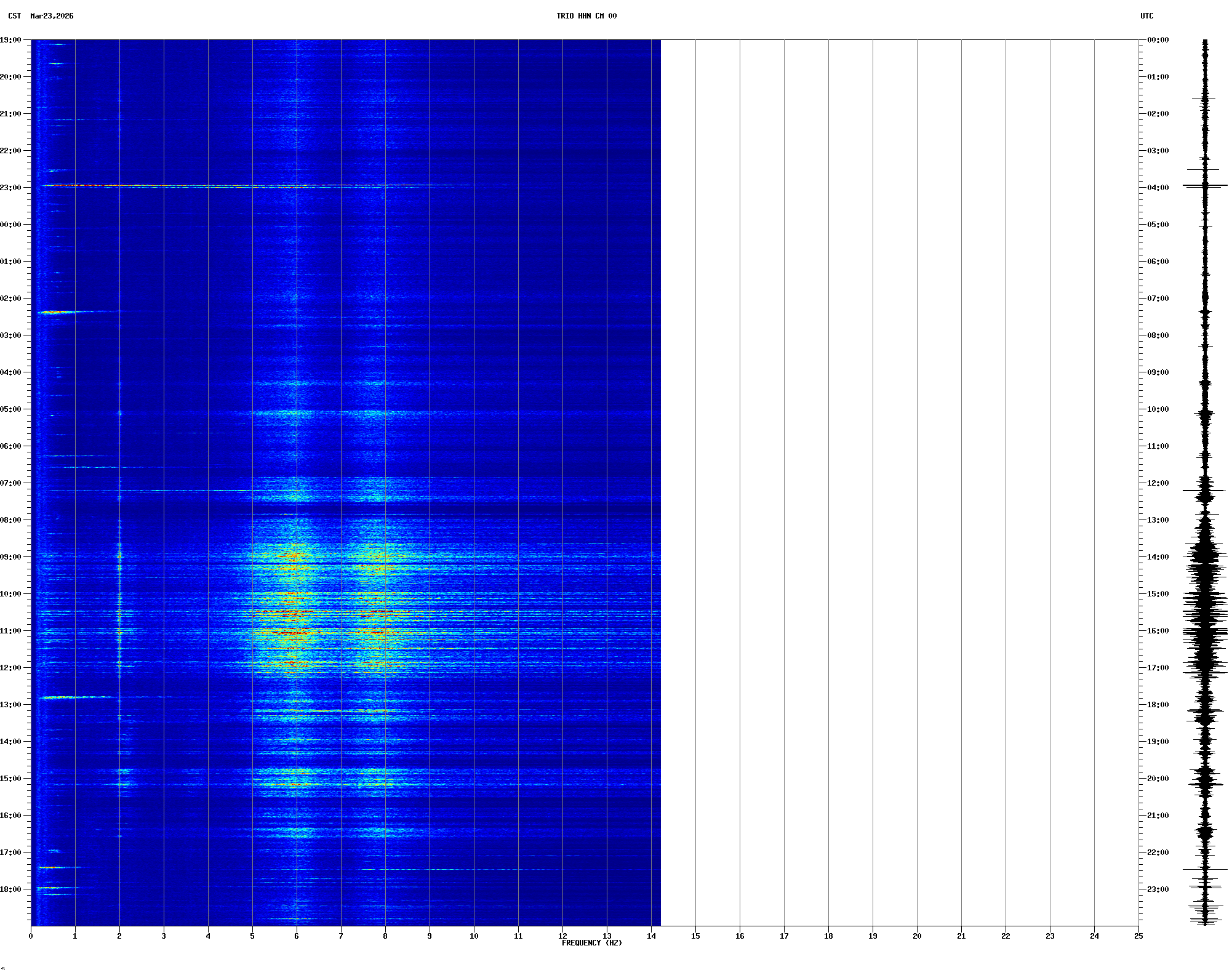Click the 16:00 UTC time label
Image resolution: width=1232 pixels, height=975 pixels.
point(1158,631)
